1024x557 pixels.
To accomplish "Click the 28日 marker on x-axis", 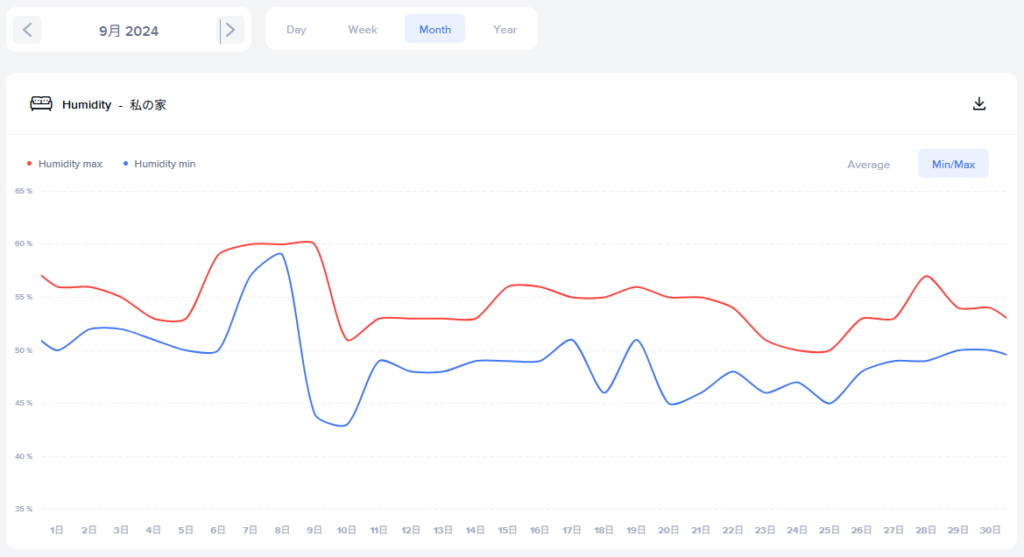I will tap(927, 529).
